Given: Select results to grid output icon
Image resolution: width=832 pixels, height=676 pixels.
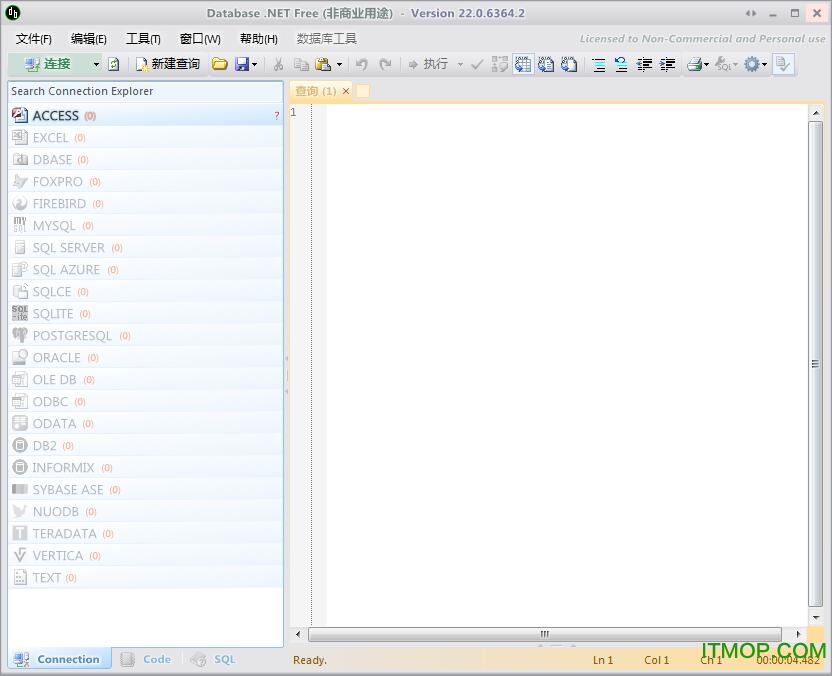Looking at the screenshot, I should pyautogui.click(x=523, y=64).
